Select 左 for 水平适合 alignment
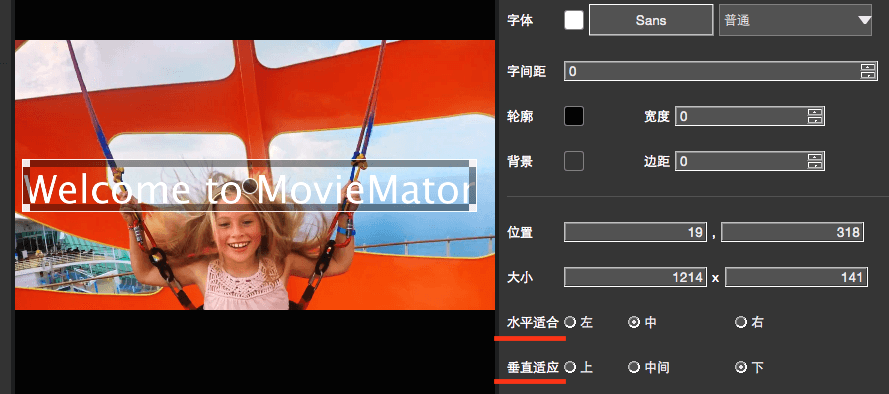This screenshot has width=889, height=394. tap(570, 322)
